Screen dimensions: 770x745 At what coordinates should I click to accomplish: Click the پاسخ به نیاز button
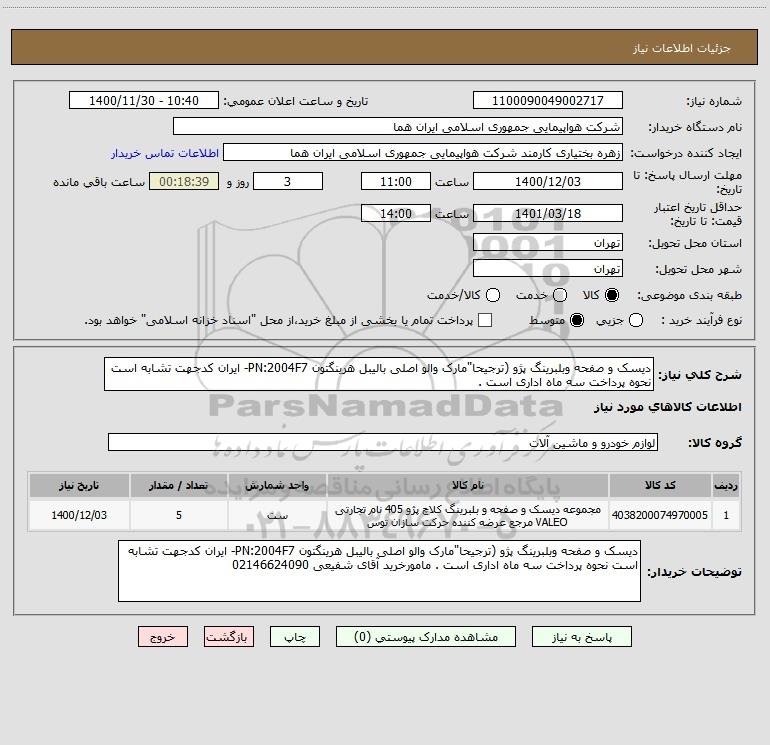581,637
